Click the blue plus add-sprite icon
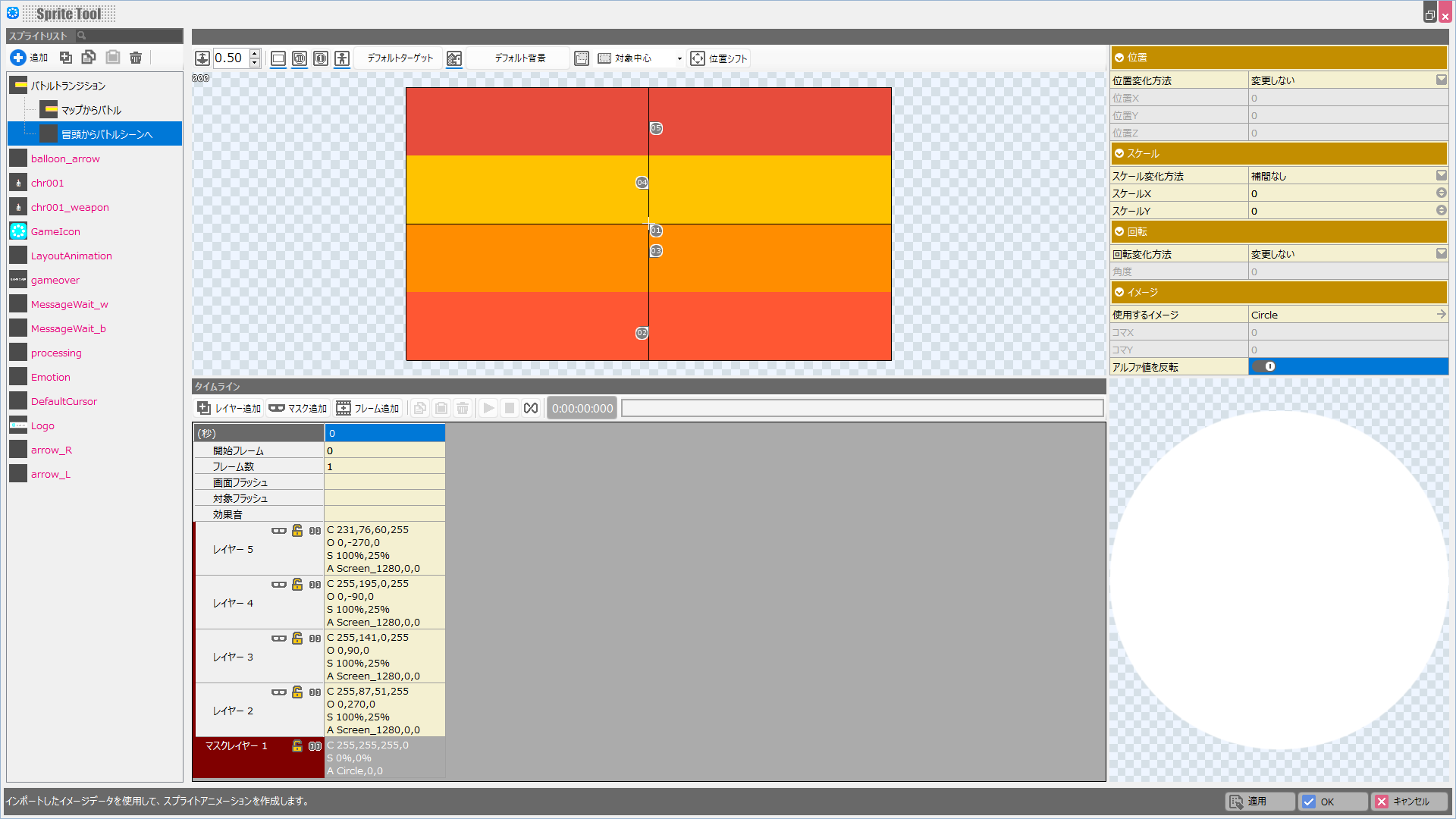 click(18, 58)
